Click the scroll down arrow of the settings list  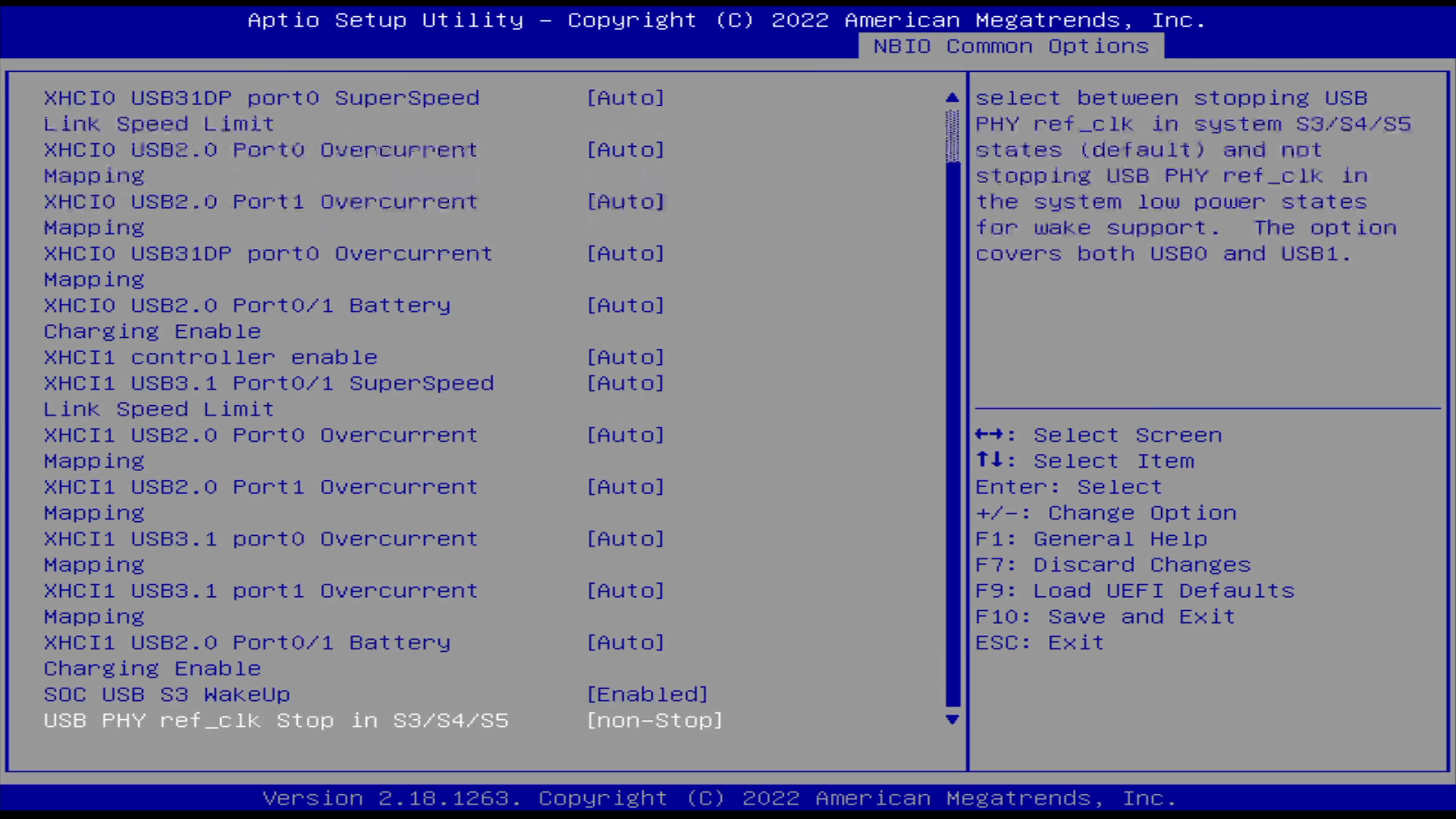(x=952, y=720)
